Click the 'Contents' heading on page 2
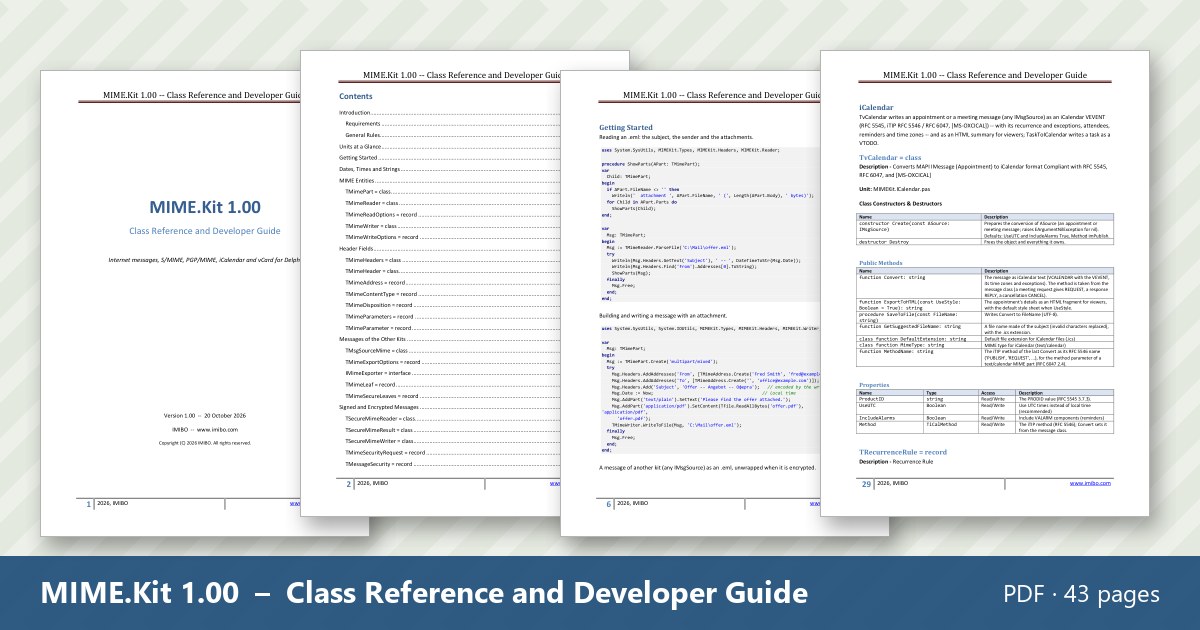 (x=356, y=96)
